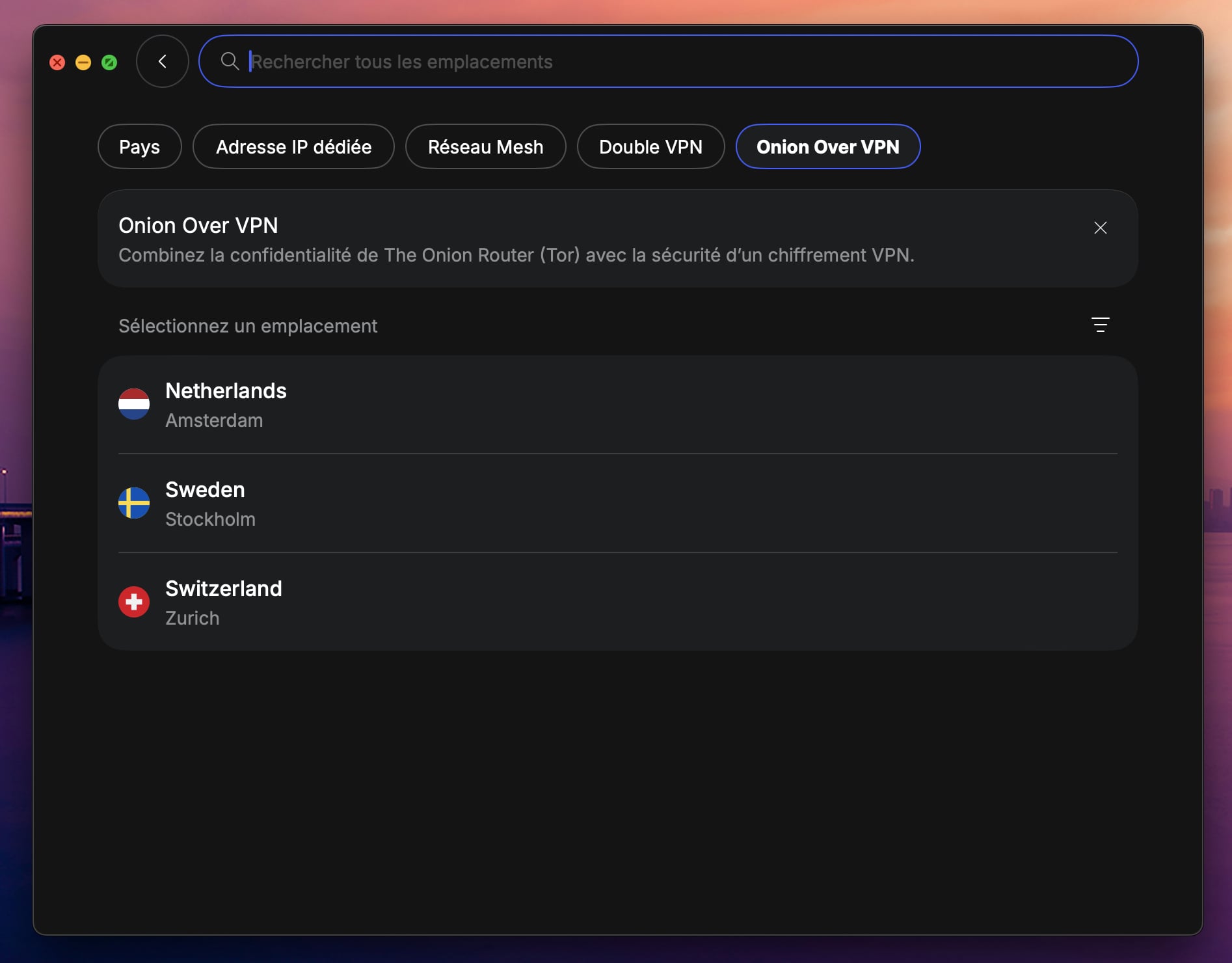
Task: Minimize the window with yellow button
Action: [83, 62]
